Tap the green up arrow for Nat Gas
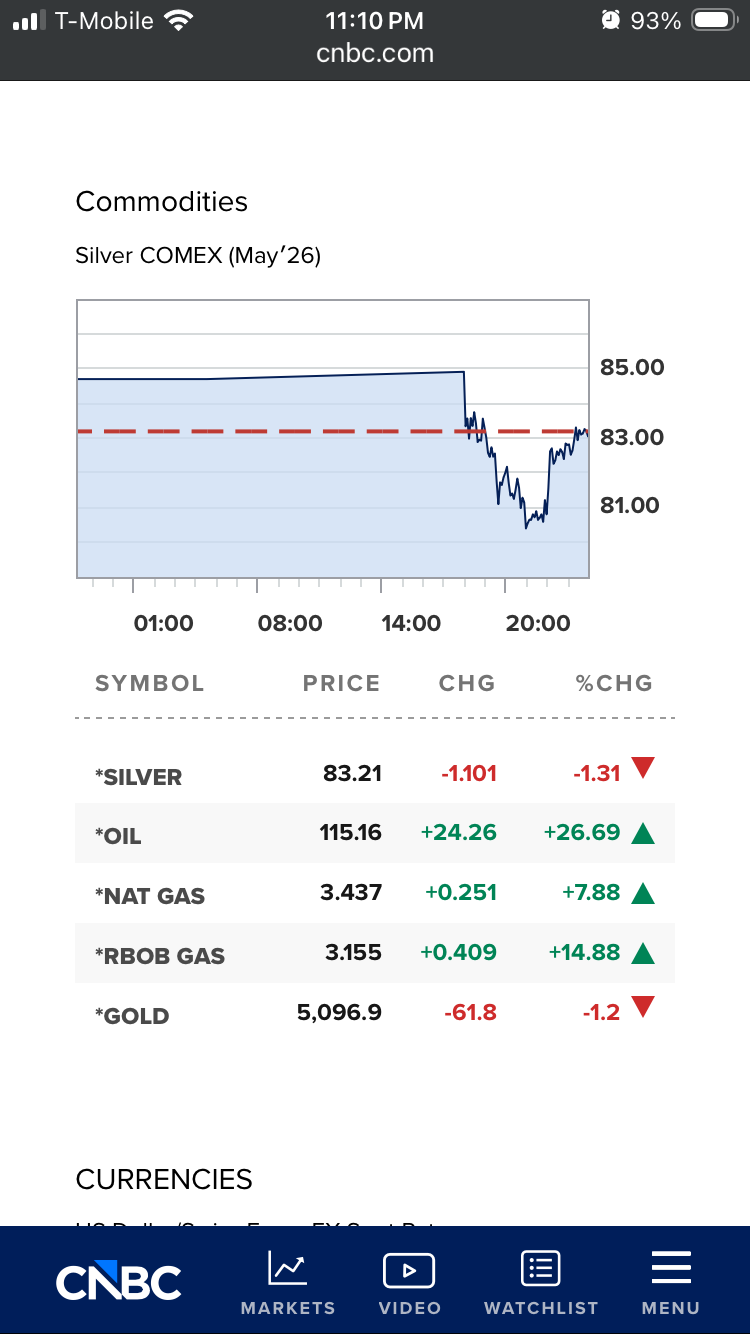 click(x=643, y=893)
